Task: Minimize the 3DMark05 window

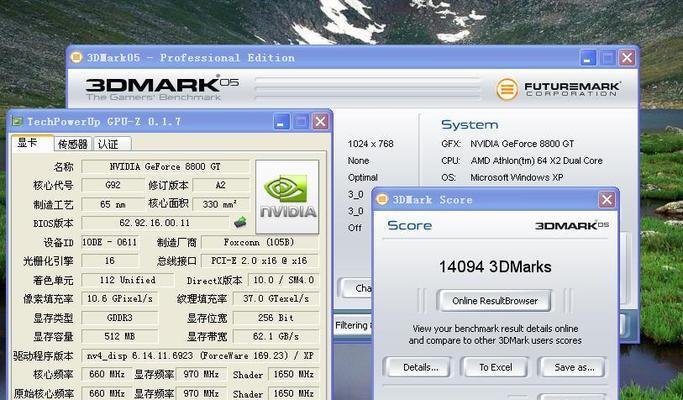Action: (x=588, y=58)
